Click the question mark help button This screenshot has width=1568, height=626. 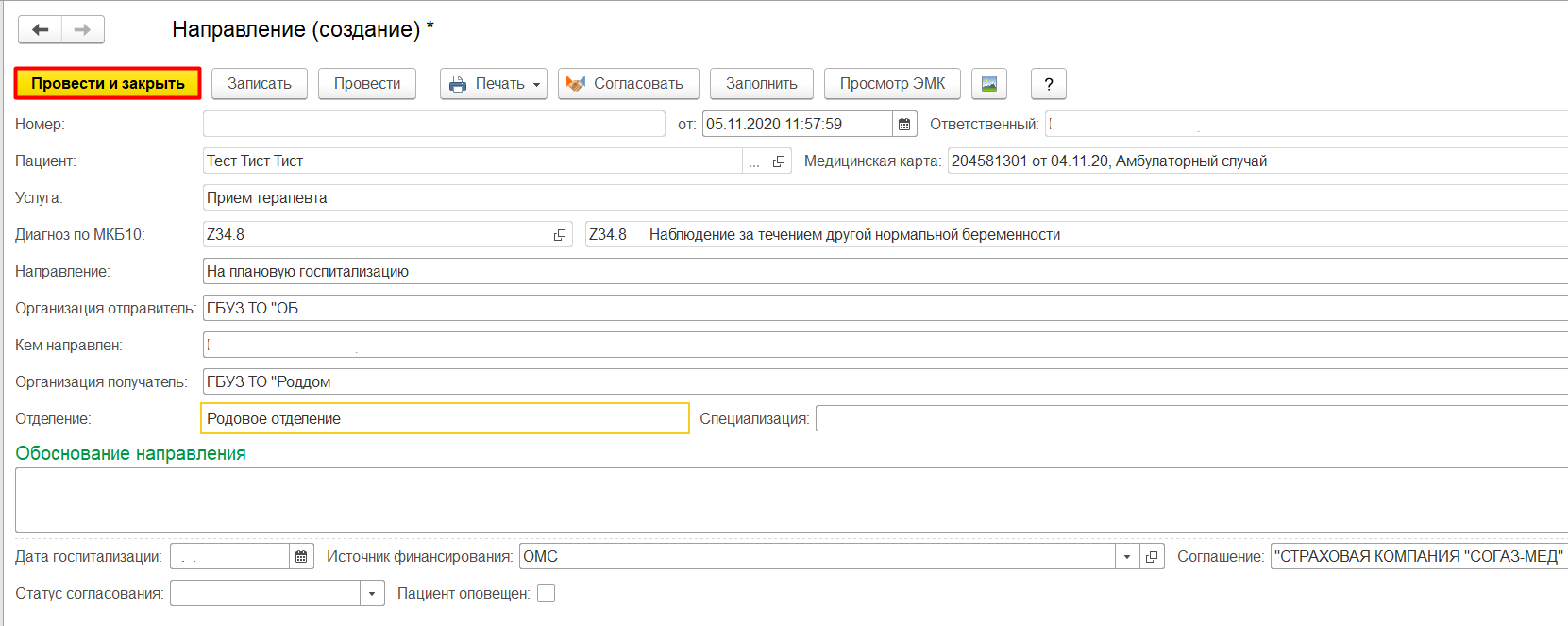click(1048, 84)
